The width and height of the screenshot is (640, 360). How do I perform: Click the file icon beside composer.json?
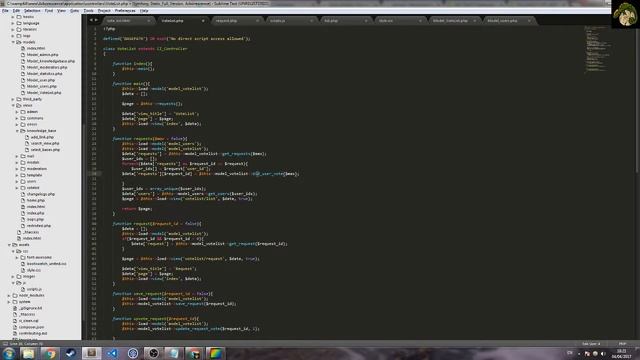15,327
